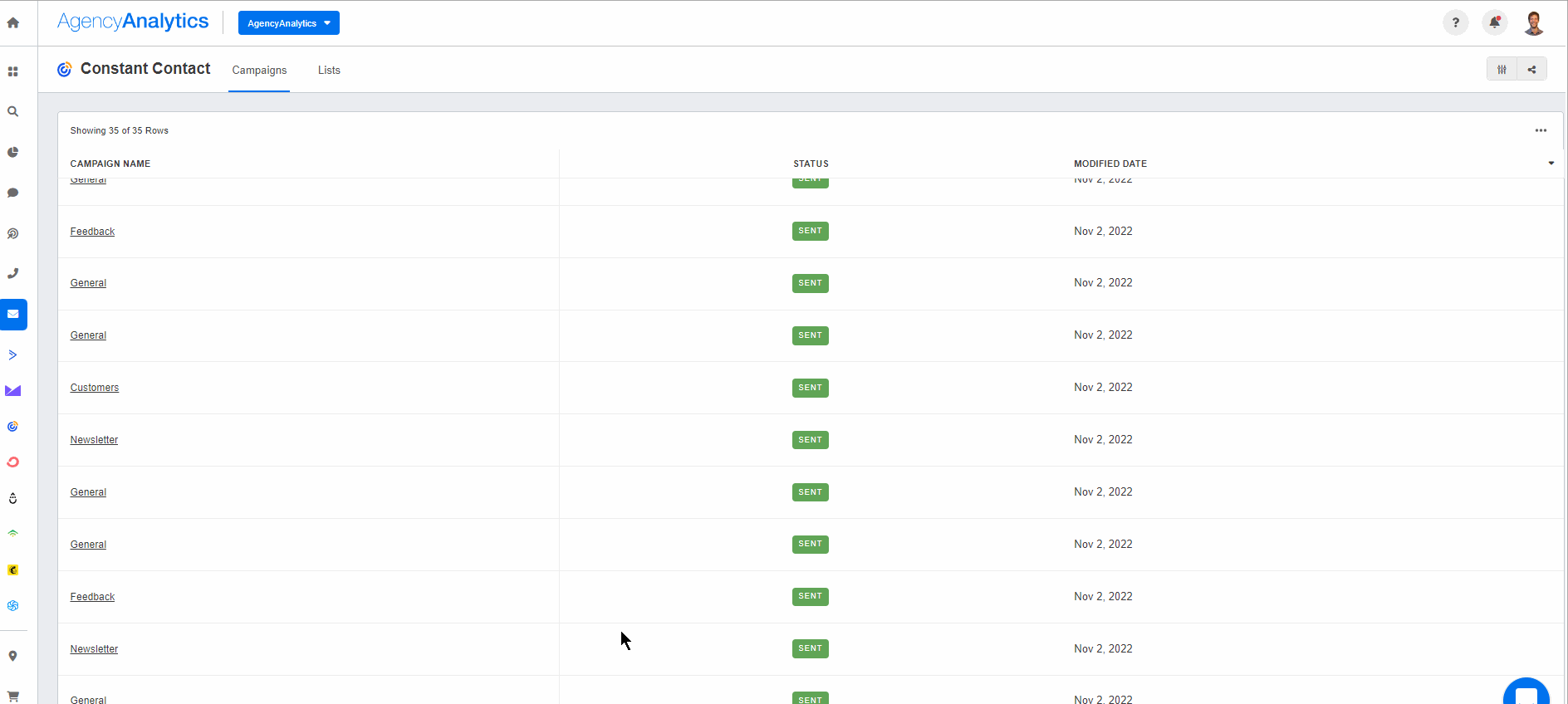1568x704 pixels.
Task: Expand the AgencyAnalytics account dropdown
Action: (x=288, y=23)
